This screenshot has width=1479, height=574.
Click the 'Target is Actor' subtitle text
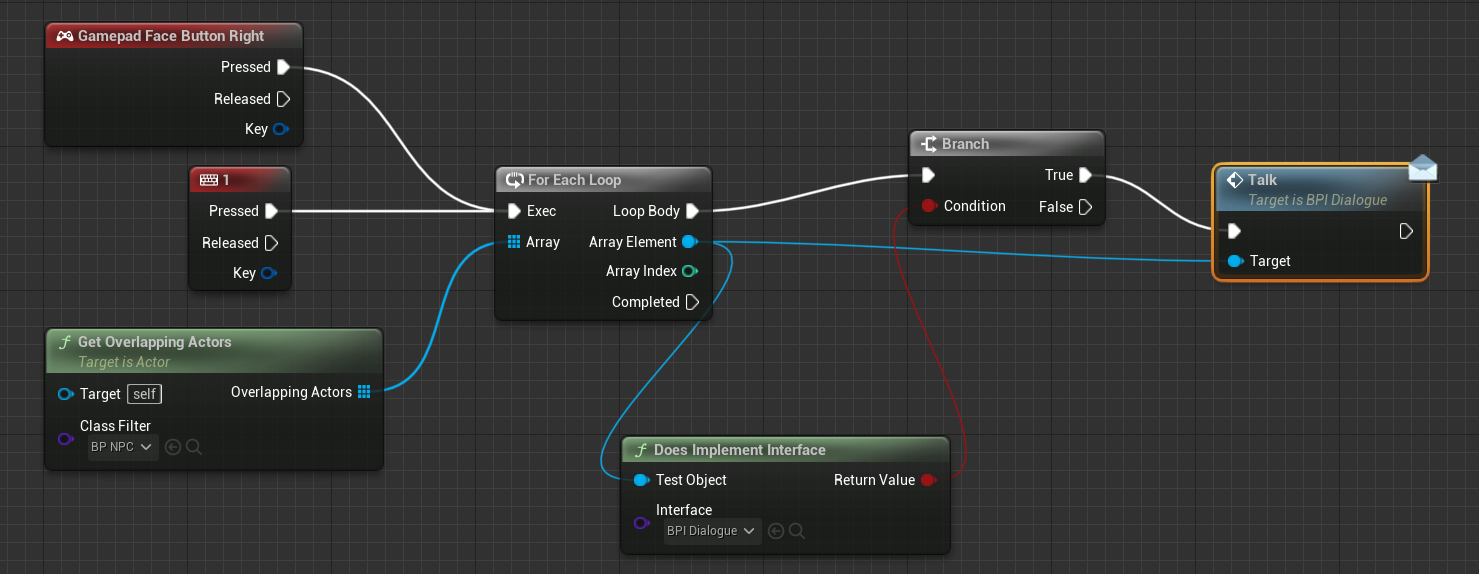point(124,362)
